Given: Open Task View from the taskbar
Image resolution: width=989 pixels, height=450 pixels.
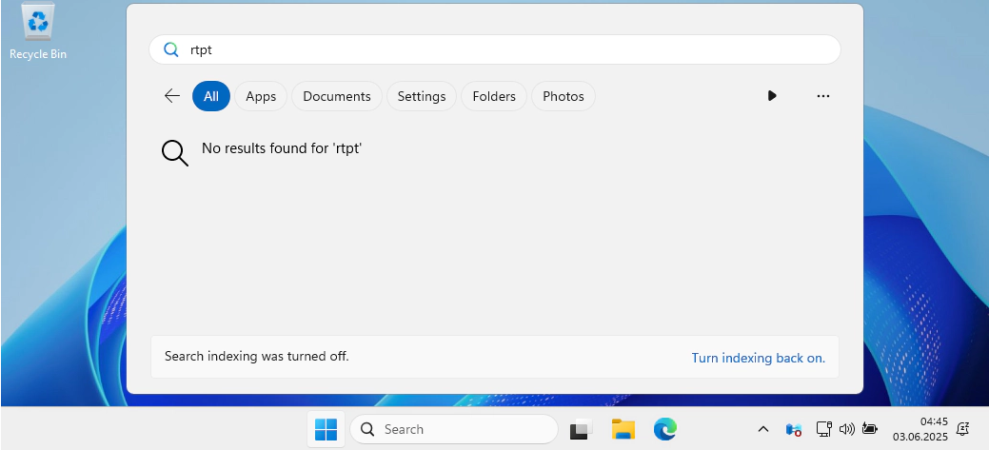Looking at the screenshot, I should pos(581,429).
